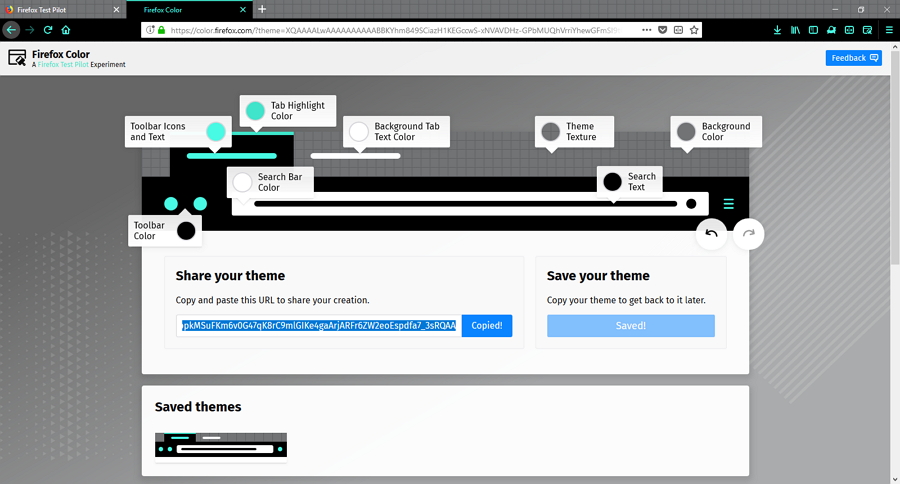Viewport: 900px width, 484px height.
Task: Pick the Background Tab Text Color swatch
Action: coord(359,131)
